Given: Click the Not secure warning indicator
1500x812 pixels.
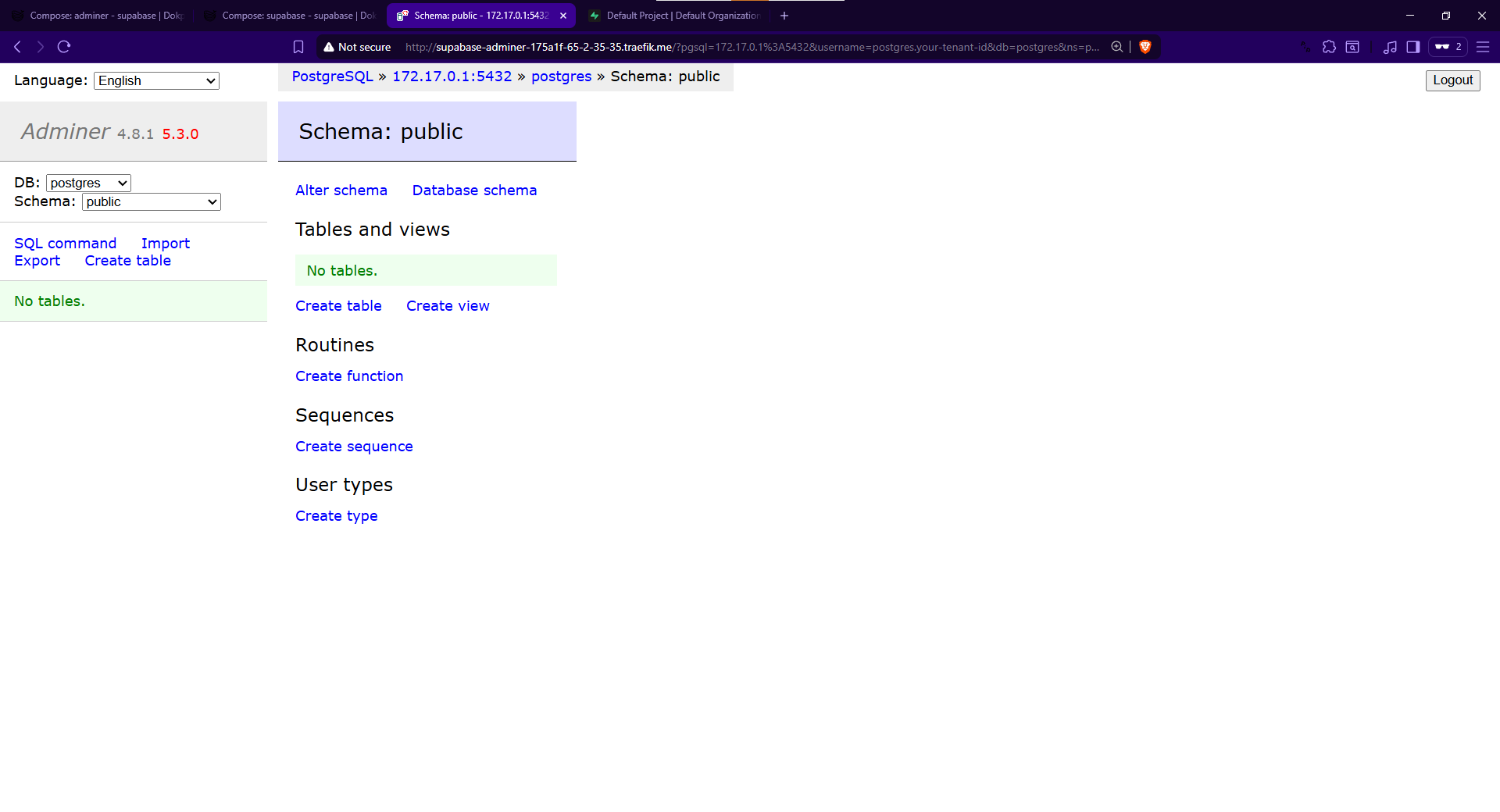Looking at the screenshot, I should (x=357, y=47).
